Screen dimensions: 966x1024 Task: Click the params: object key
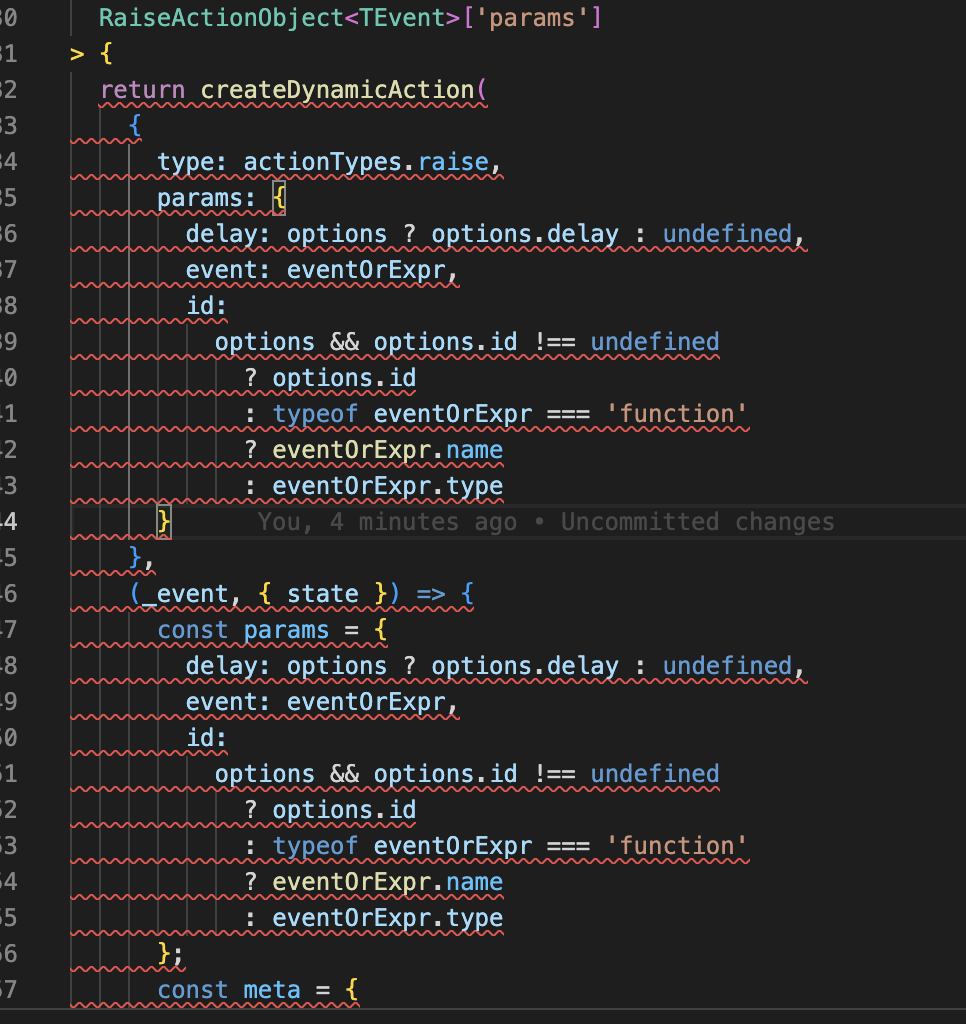point(206,198)
